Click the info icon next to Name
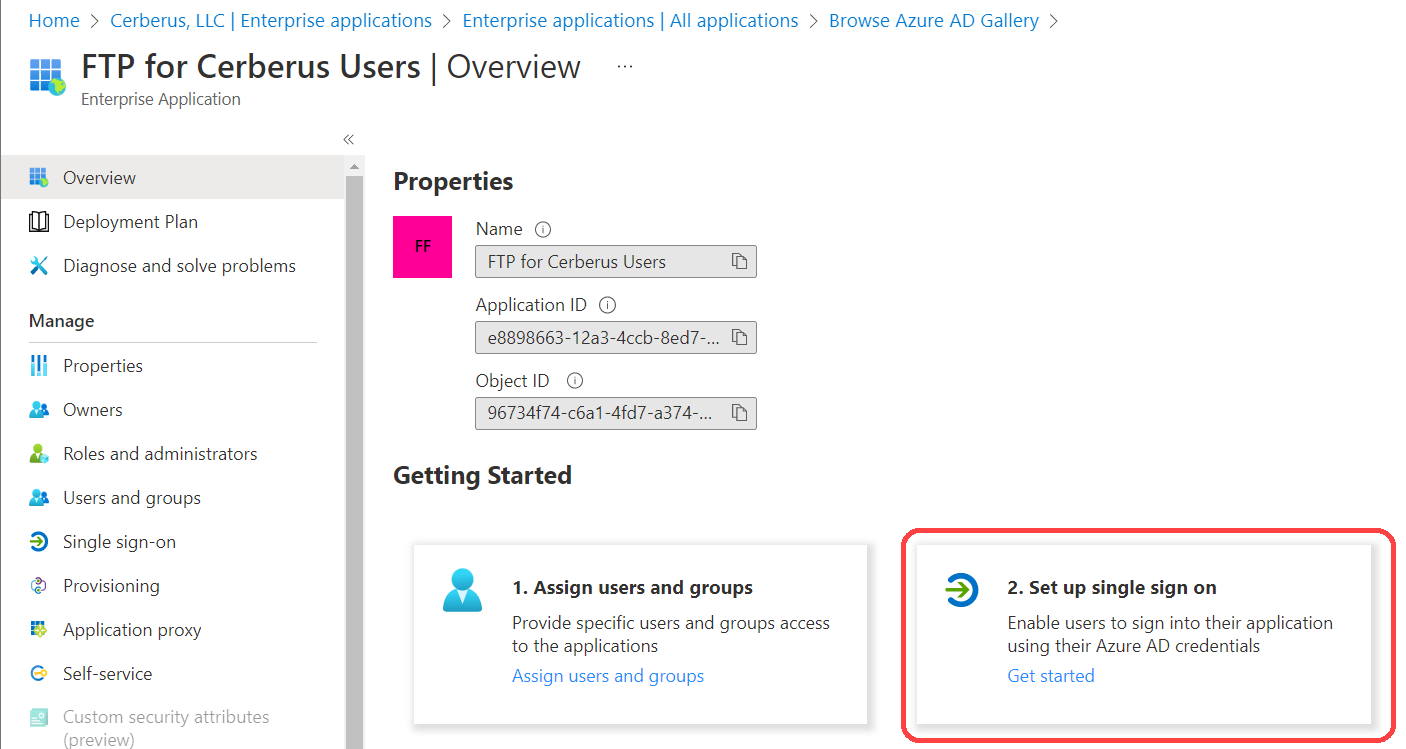Image resolution: width=1406 pixels, height=749 pixels. coord(543,229)
